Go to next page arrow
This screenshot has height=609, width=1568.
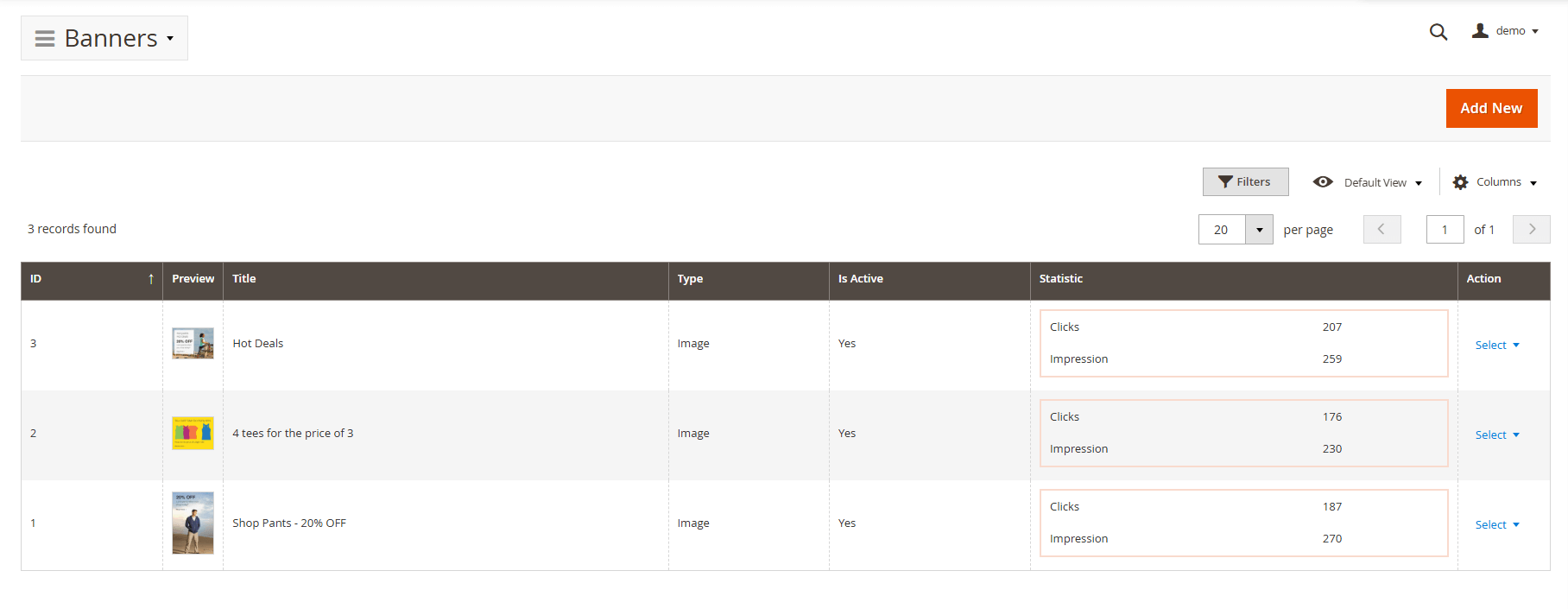1532,230
